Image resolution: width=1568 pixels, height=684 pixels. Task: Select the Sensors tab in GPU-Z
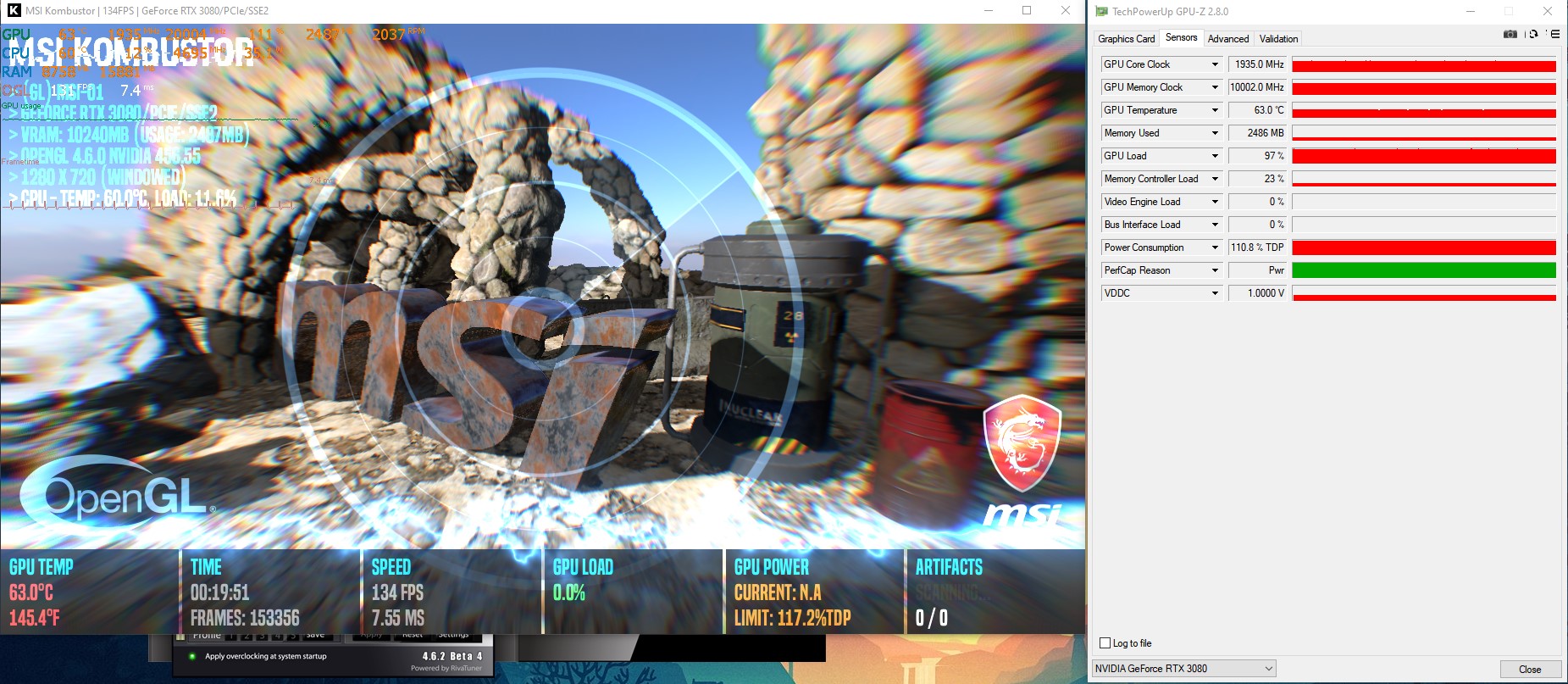pyautogui.click(x=1181, y=37)
